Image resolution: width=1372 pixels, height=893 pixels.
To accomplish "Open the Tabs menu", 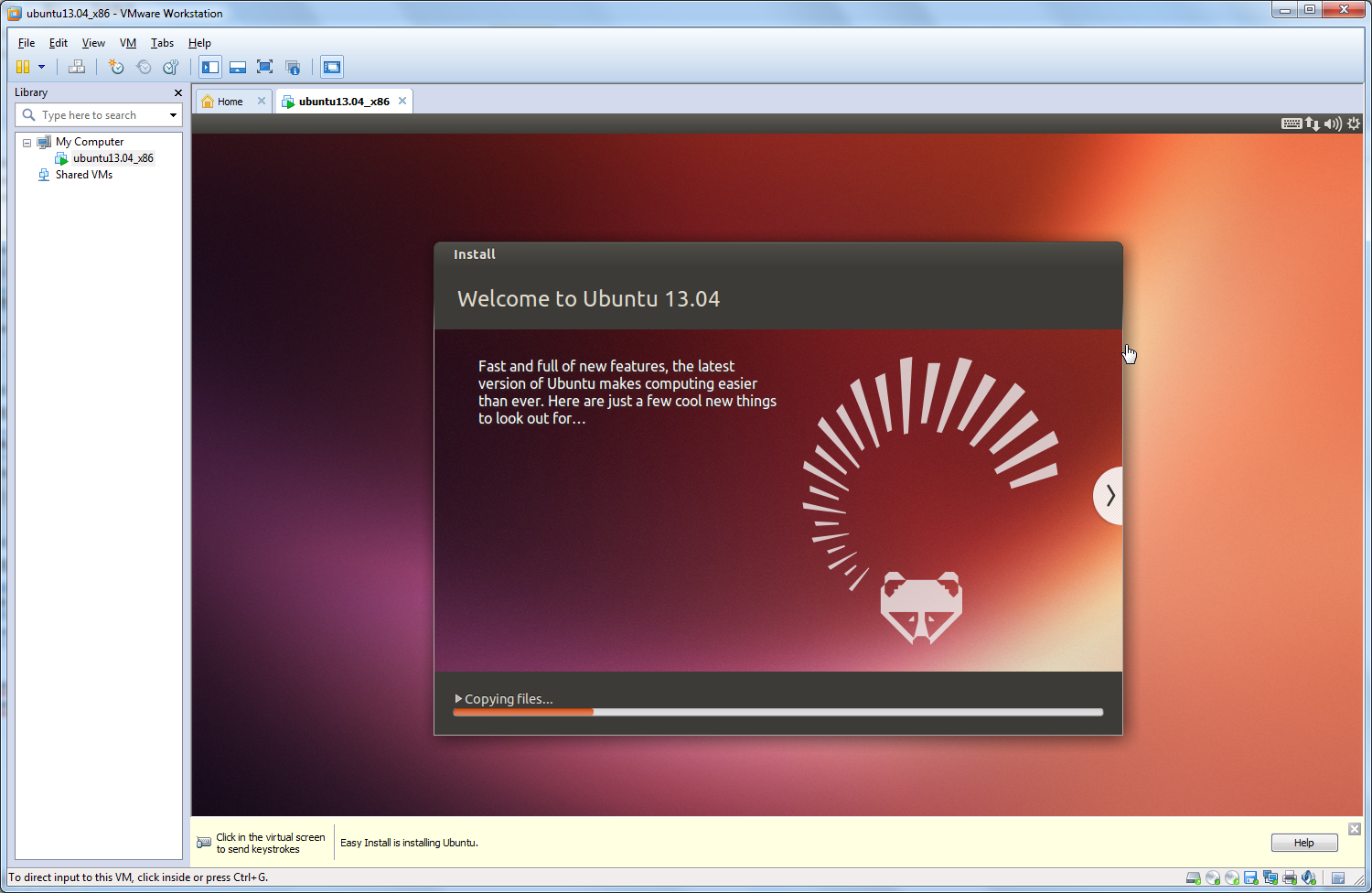I will pyautogui.click(x=162, y=43).
